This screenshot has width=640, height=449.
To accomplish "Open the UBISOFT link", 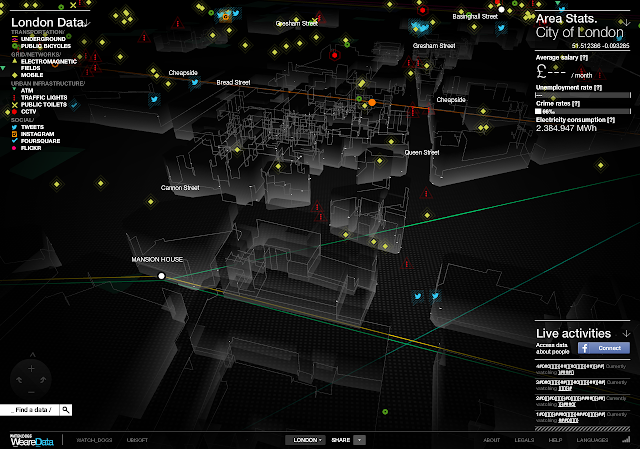I will click(x=137, y=440).
